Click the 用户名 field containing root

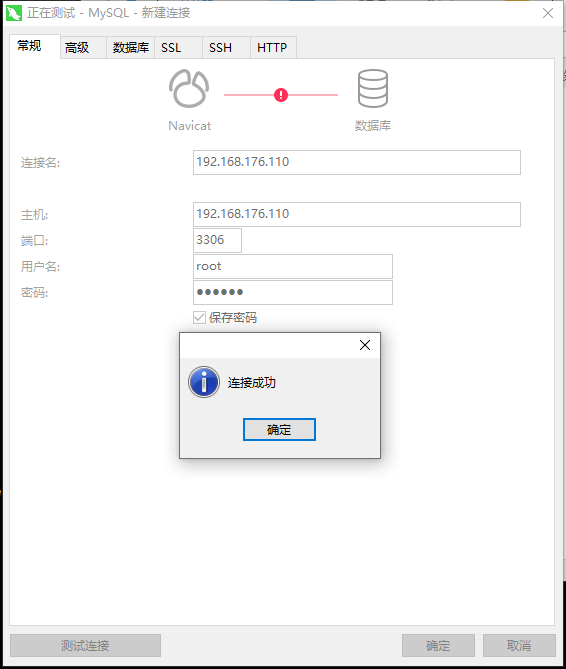point(293,266)
